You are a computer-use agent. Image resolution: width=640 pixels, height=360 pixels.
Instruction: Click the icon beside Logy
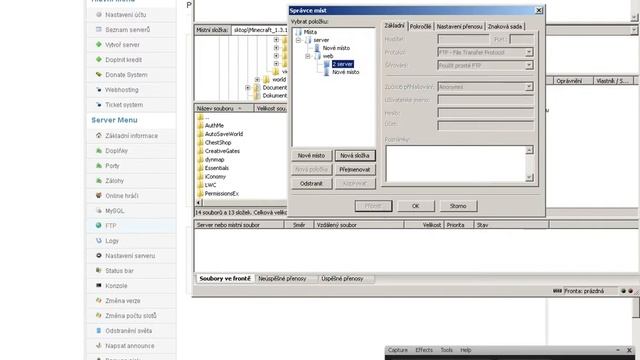tap(99, 240)
